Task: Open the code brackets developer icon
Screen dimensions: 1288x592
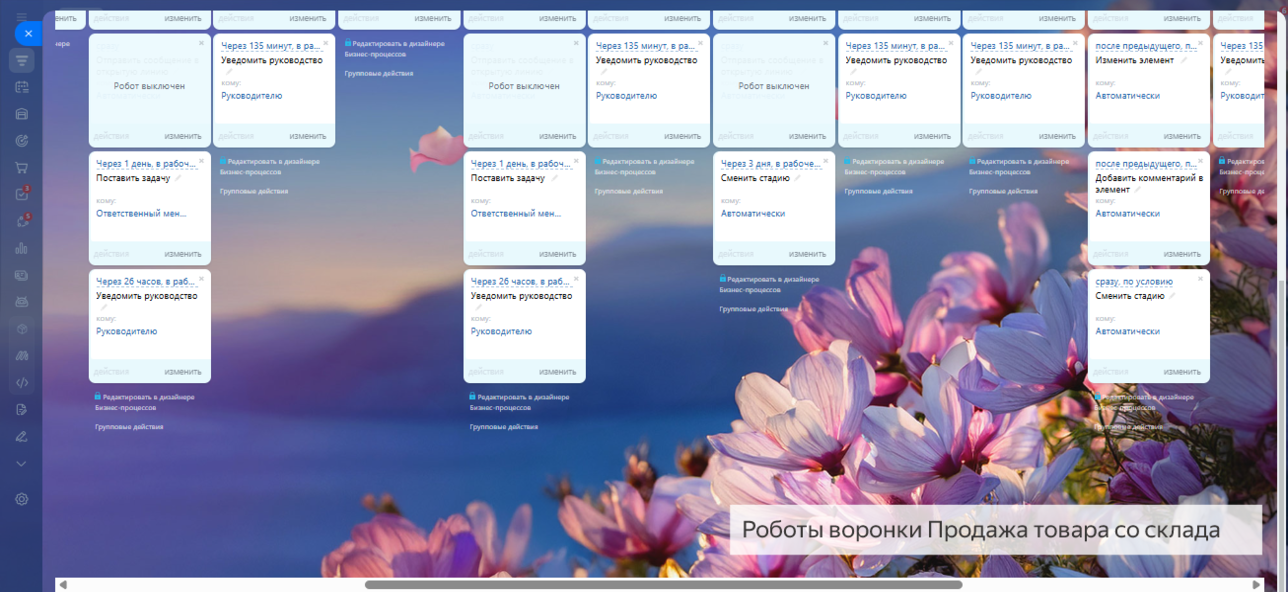Action: [22, 382]
